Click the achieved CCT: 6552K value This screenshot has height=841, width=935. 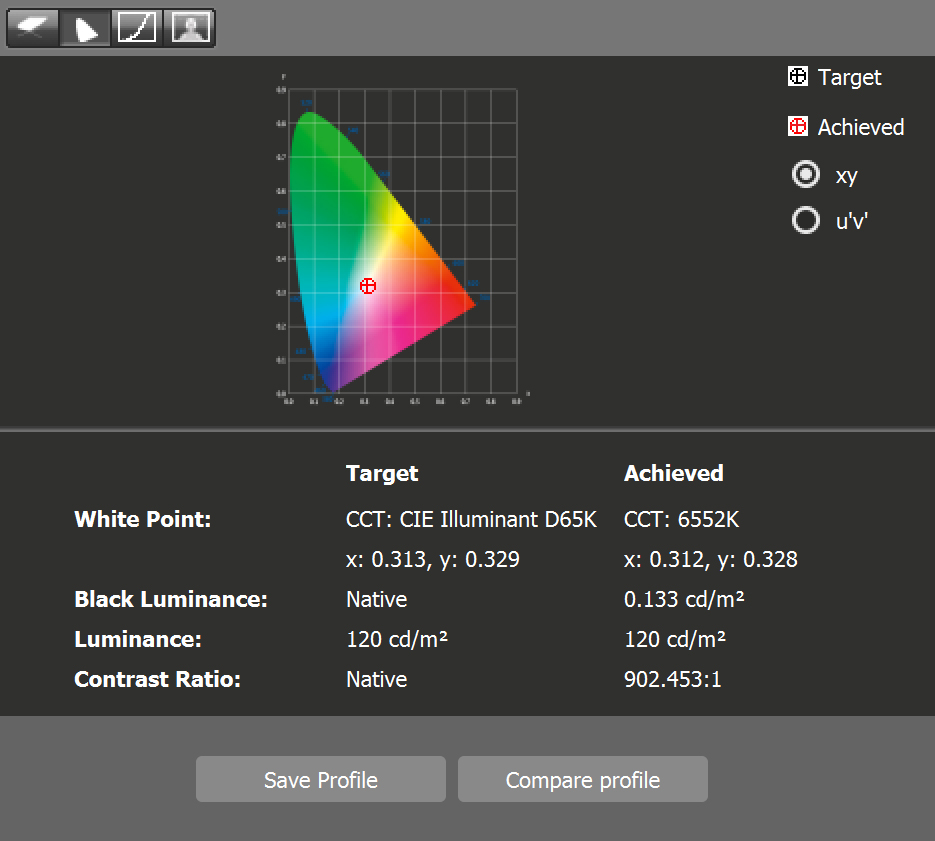[x=681, y=520]
